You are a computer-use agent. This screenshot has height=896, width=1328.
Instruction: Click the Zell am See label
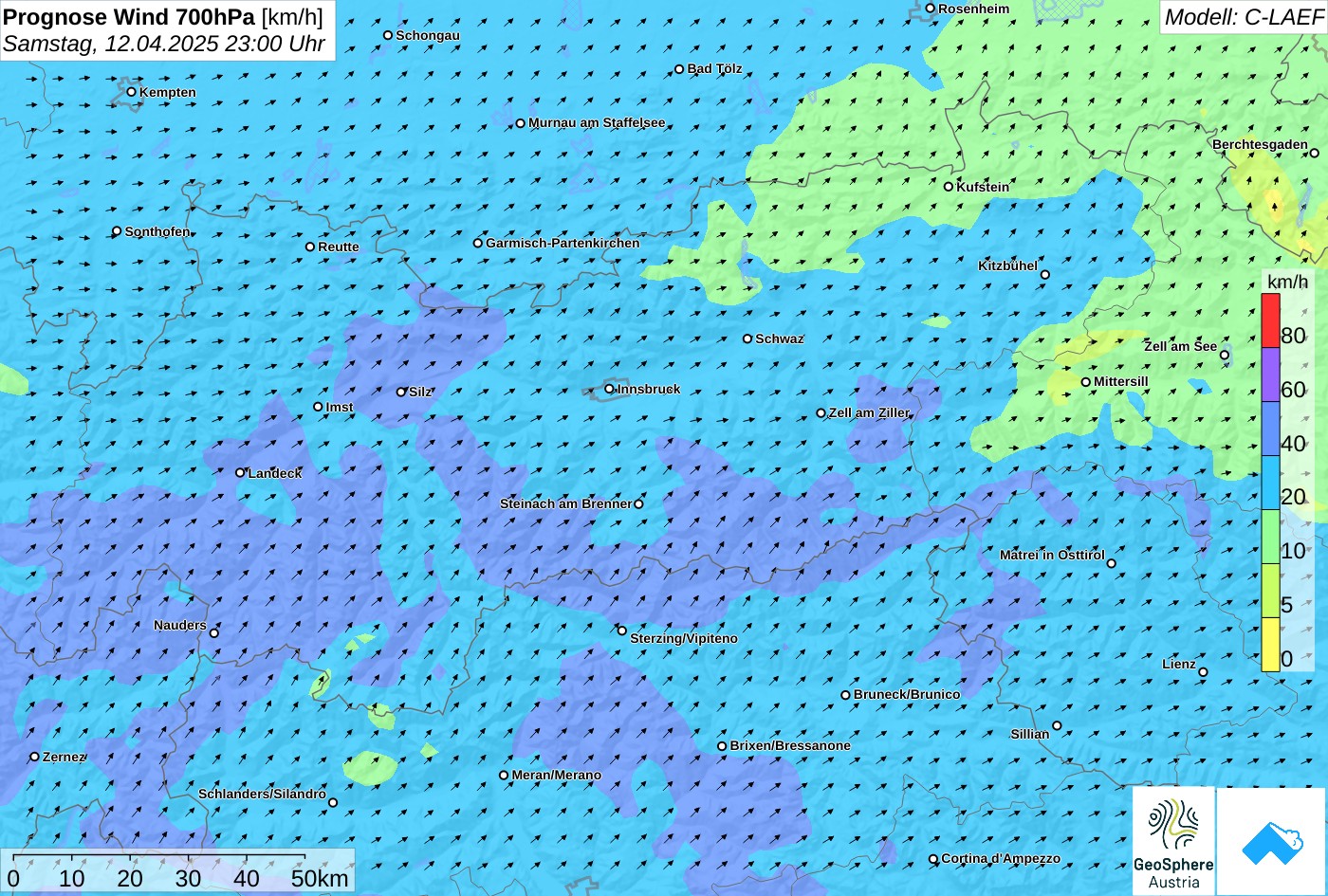point(1180,346)
